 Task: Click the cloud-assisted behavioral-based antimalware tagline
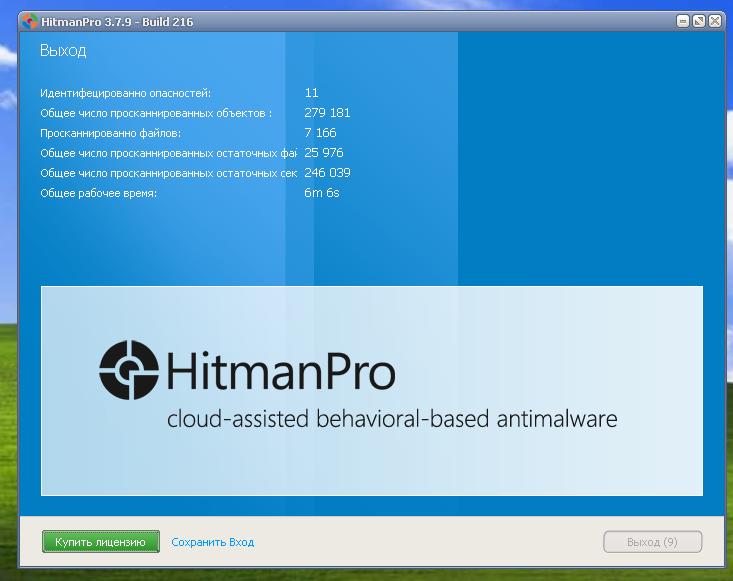(391, 418)
